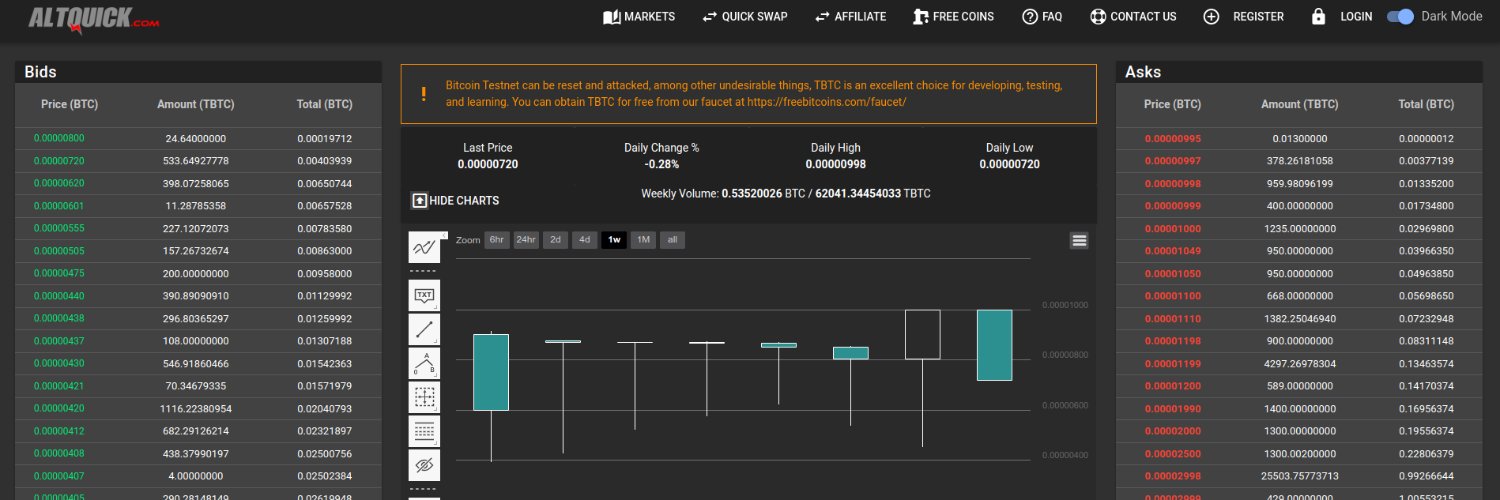
Task: Click the FAQ question mark icon
Action: (1030, 17)
